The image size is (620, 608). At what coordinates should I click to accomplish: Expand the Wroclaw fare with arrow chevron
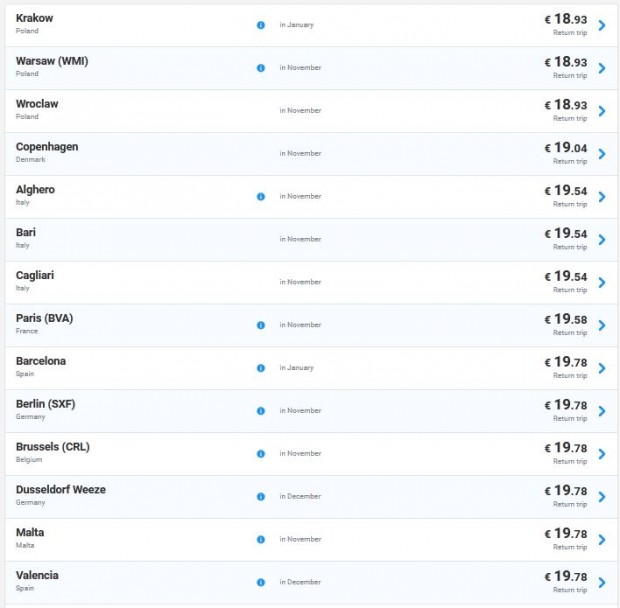[602, 111]
